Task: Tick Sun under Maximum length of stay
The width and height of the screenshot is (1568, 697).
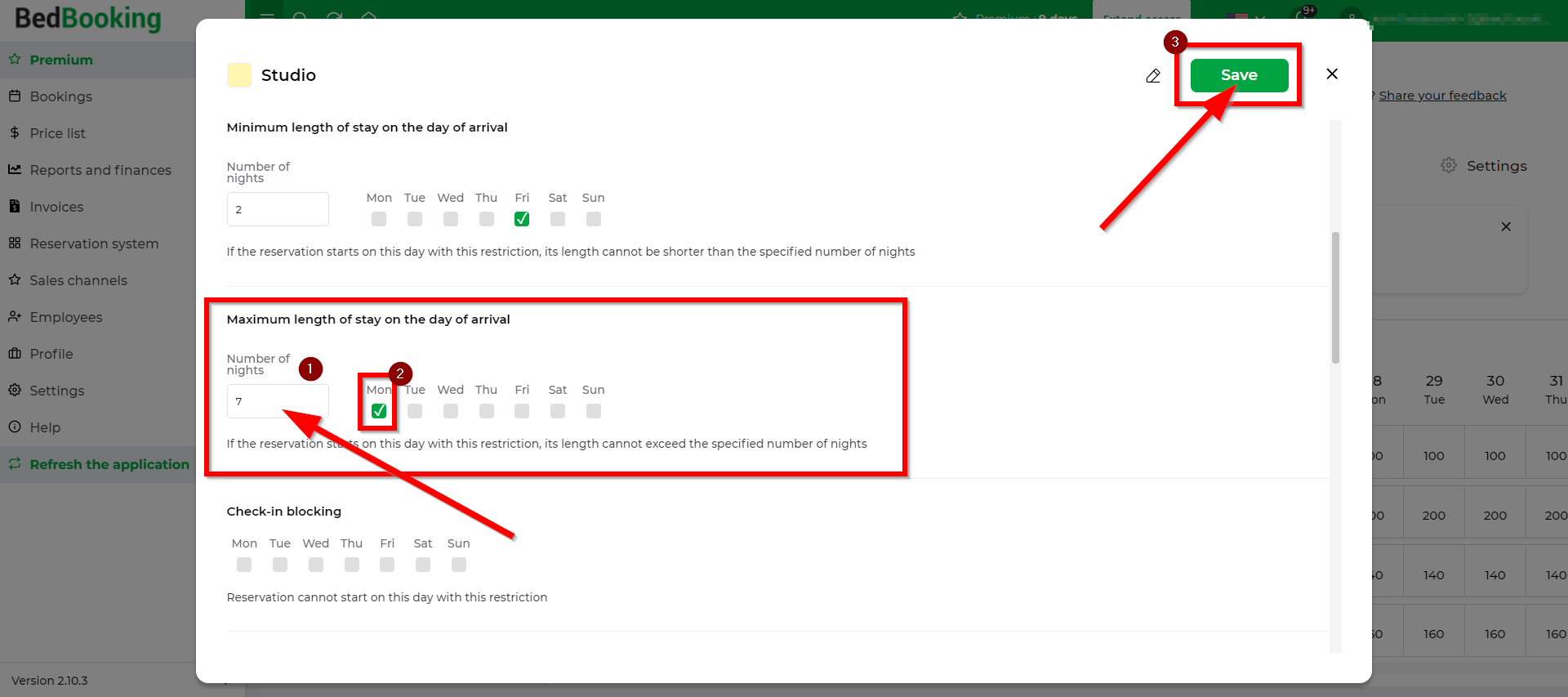Action: pos(594,411)
